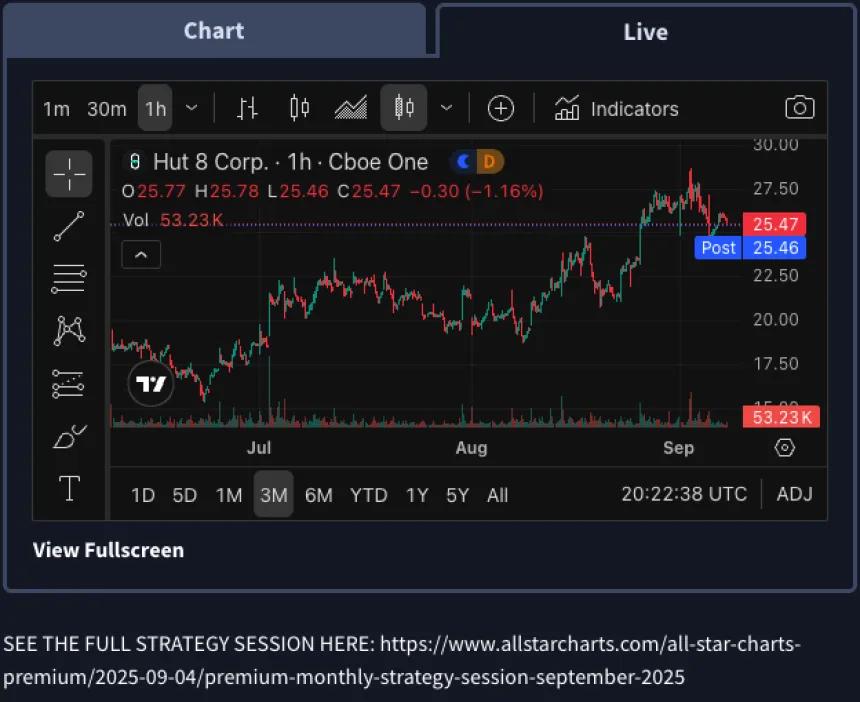Open the long position forecasting tool
Image resolution: width=860 pixels, height=702 pixels.
tap(69, 383)
